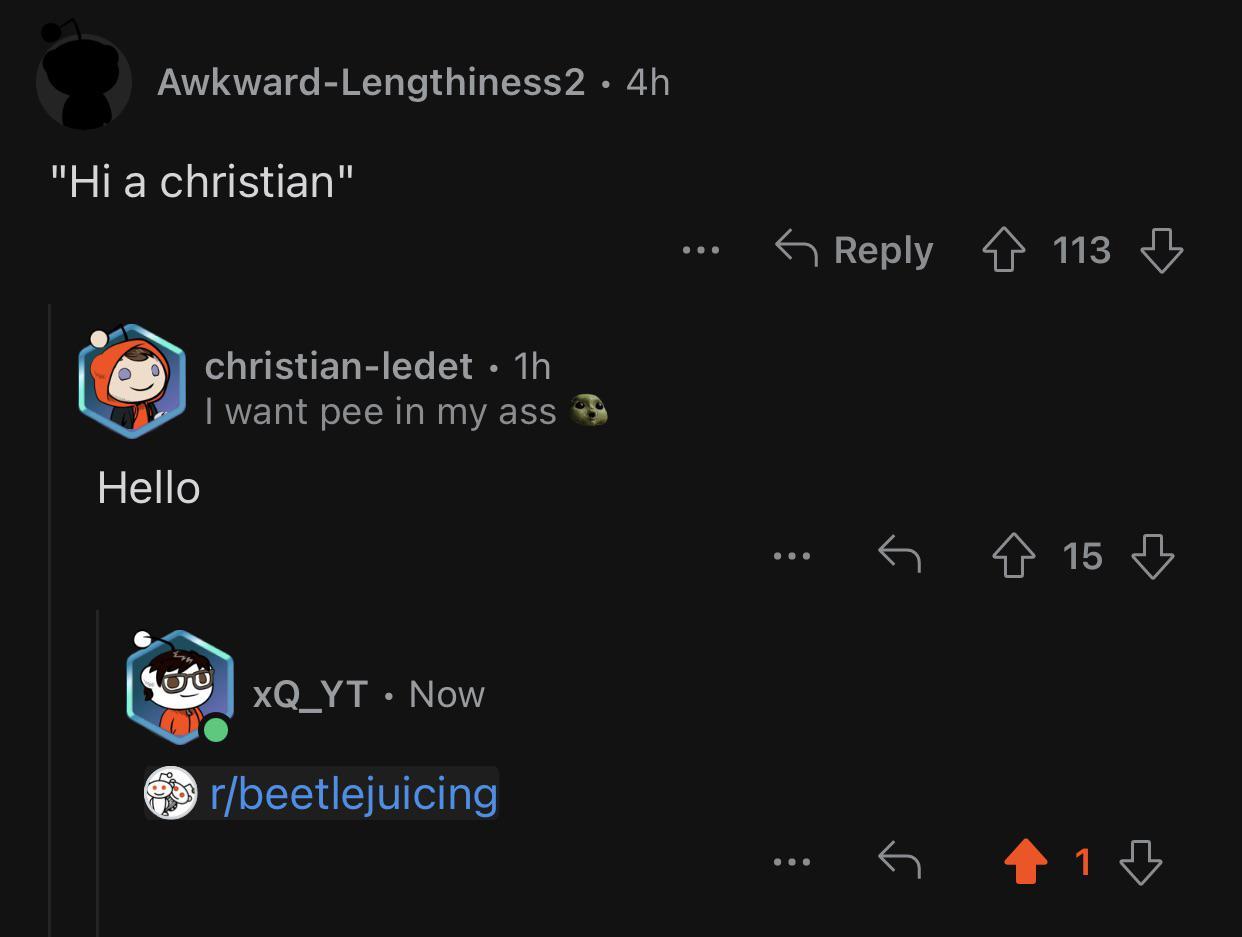
Task: Click the online status dot on xQ_YT's avatar
Action: pos(214,731)
